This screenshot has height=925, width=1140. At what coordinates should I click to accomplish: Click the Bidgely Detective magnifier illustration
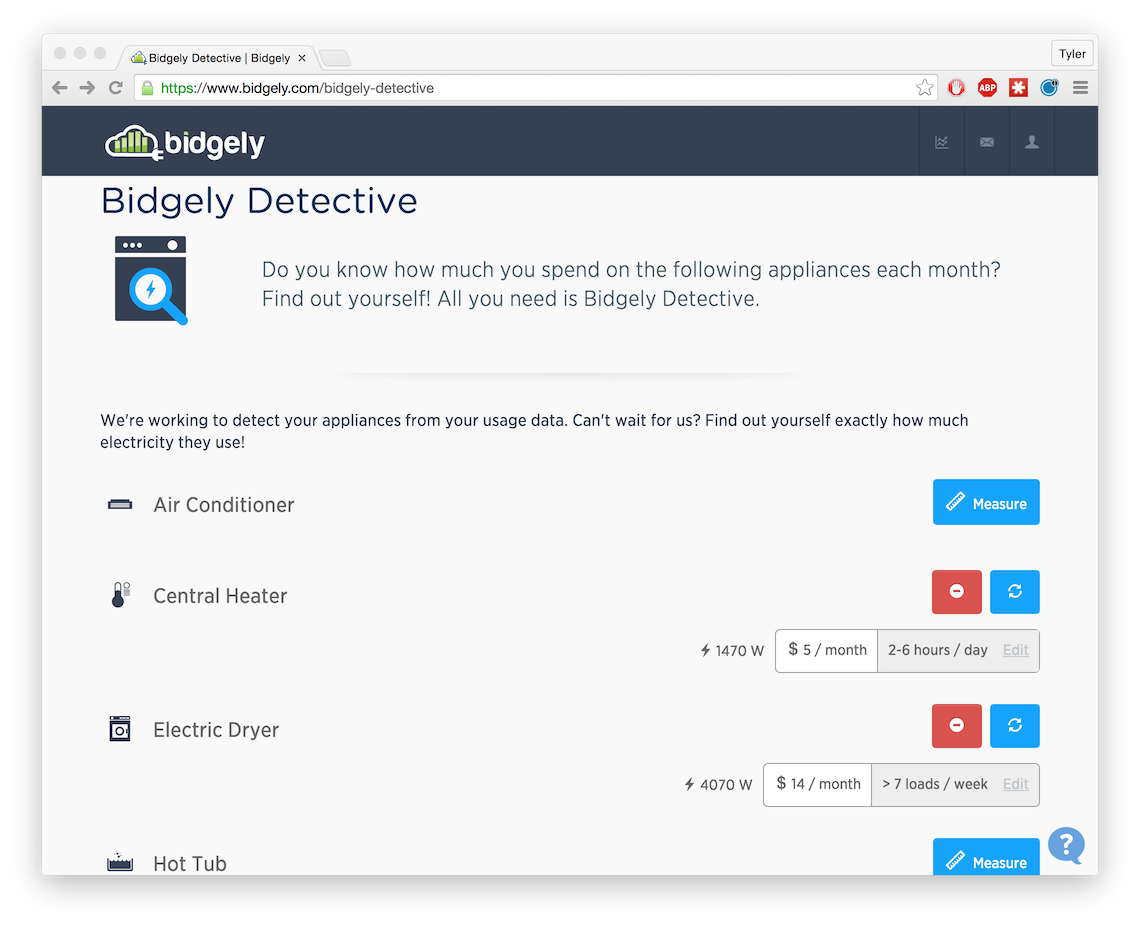point(151,280)
